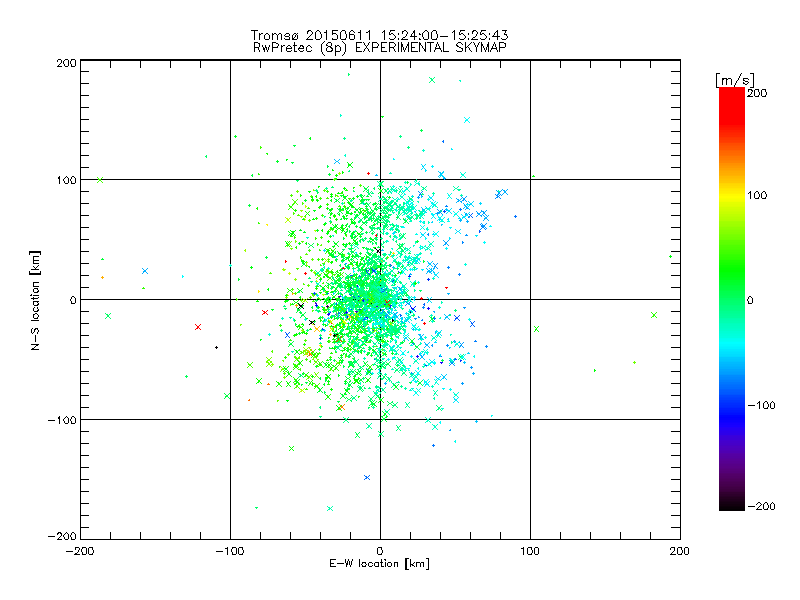Click the colorbar label '-100'

(761, 405)
